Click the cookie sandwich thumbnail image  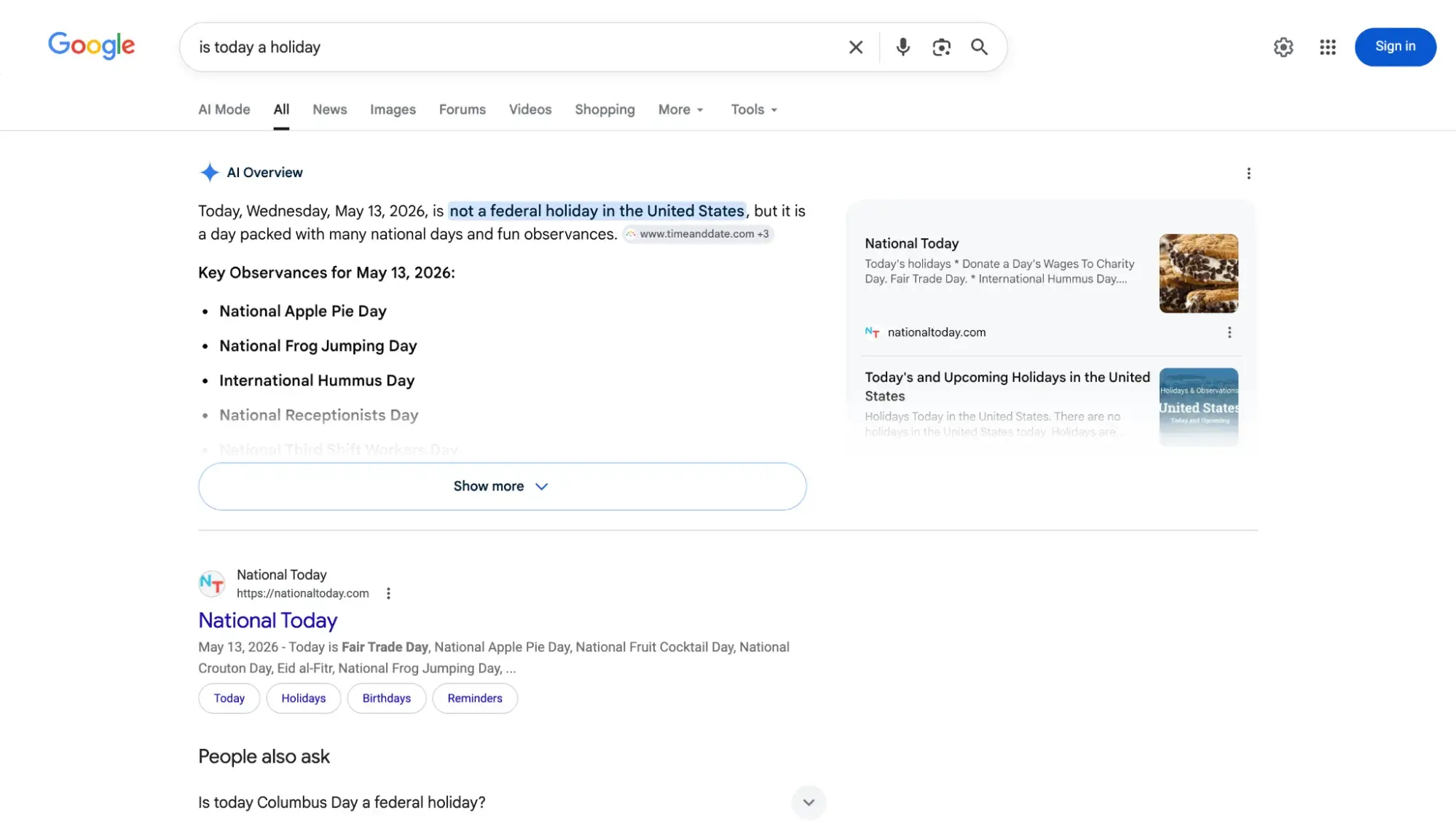(1198, 273)
